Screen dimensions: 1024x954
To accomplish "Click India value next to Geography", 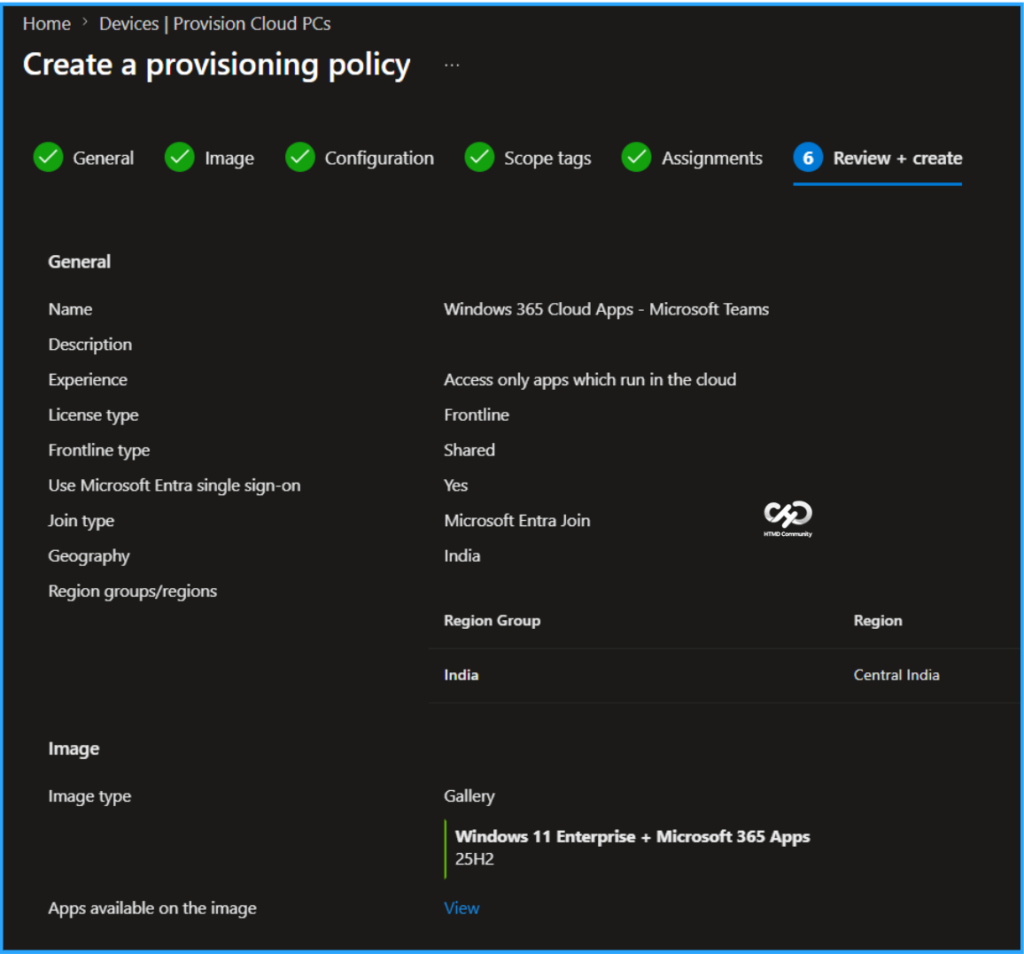I will tap(462, 556).
